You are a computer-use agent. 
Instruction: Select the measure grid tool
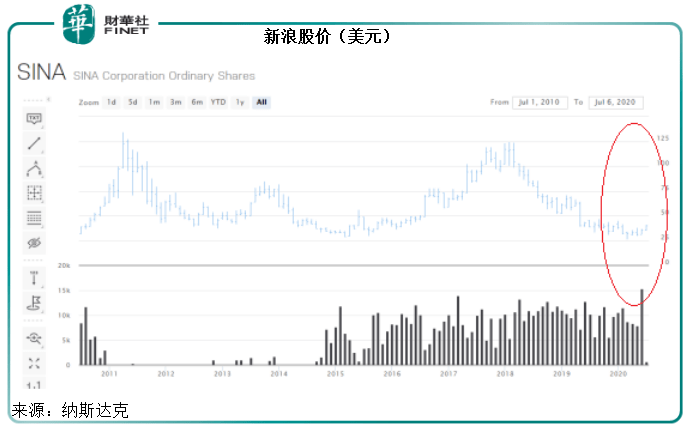[x=34, y=193]
